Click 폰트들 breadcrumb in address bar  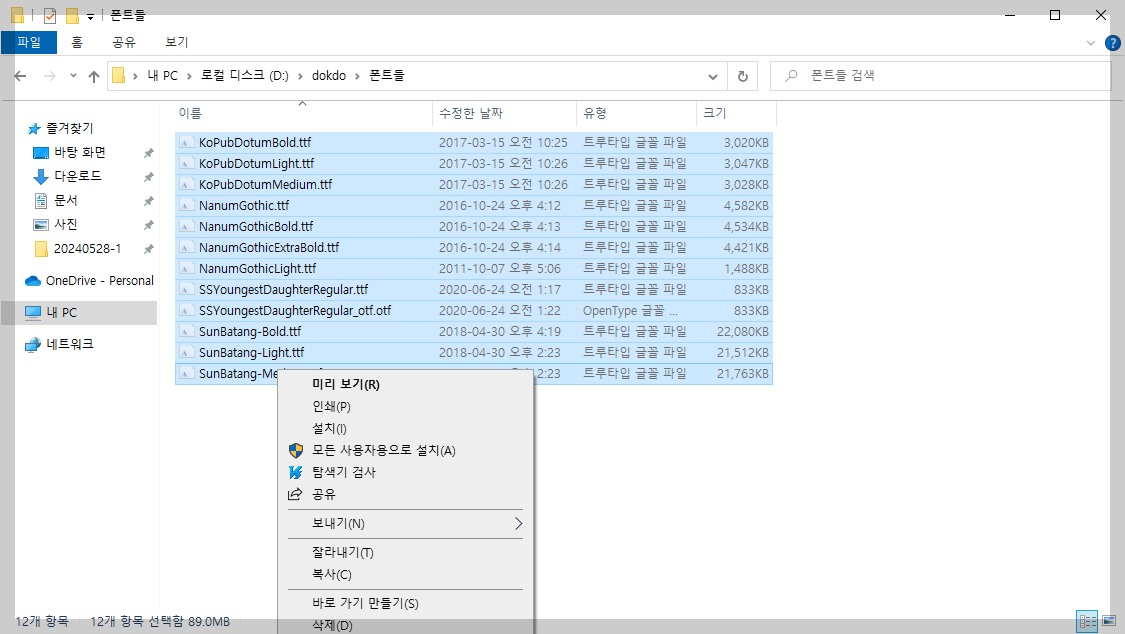coord(387,75)
